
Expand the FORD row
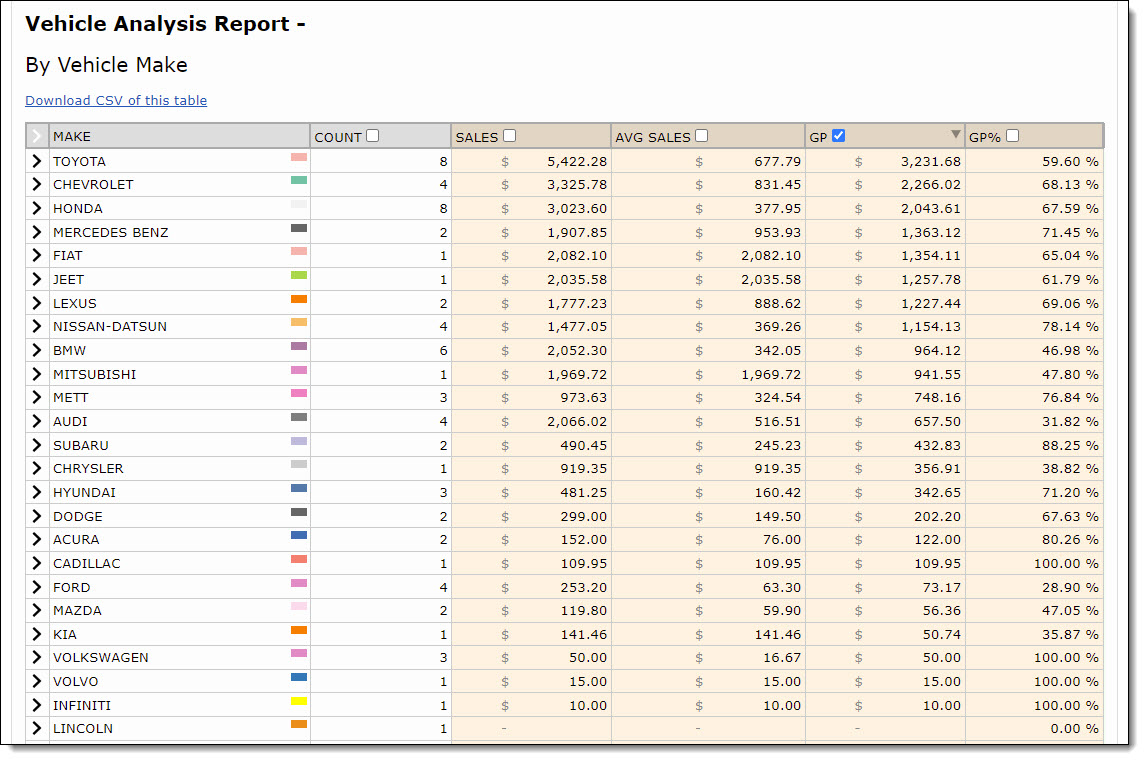(36, 587)
